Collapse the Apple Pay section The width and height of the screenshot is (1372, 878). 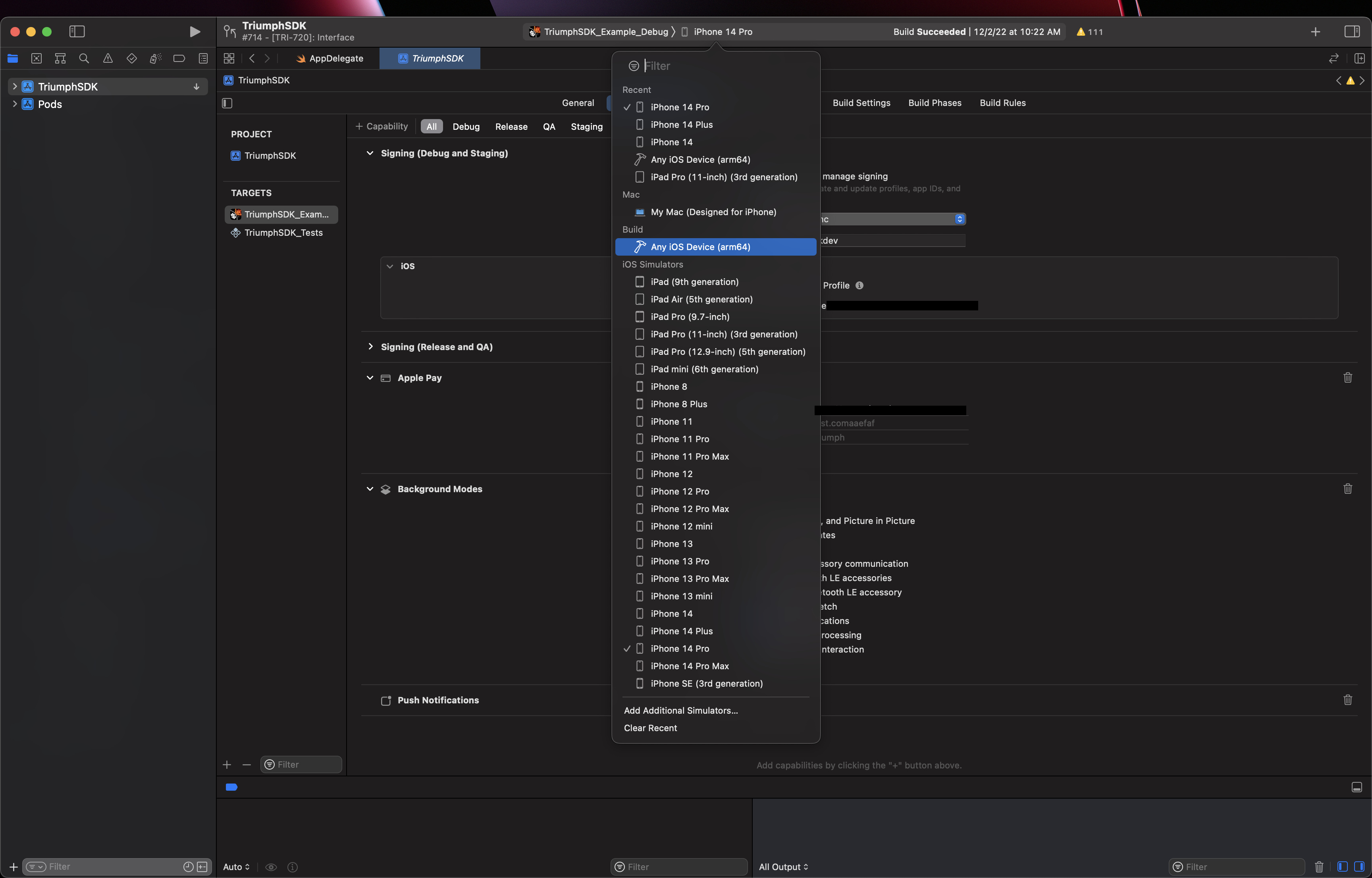pyautogui.click(x=370, y=378)
